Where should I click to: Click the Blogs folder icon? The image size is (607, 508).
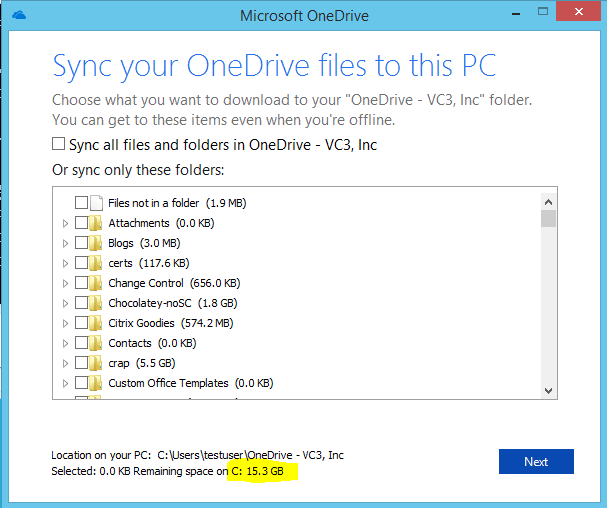[95, 243]
